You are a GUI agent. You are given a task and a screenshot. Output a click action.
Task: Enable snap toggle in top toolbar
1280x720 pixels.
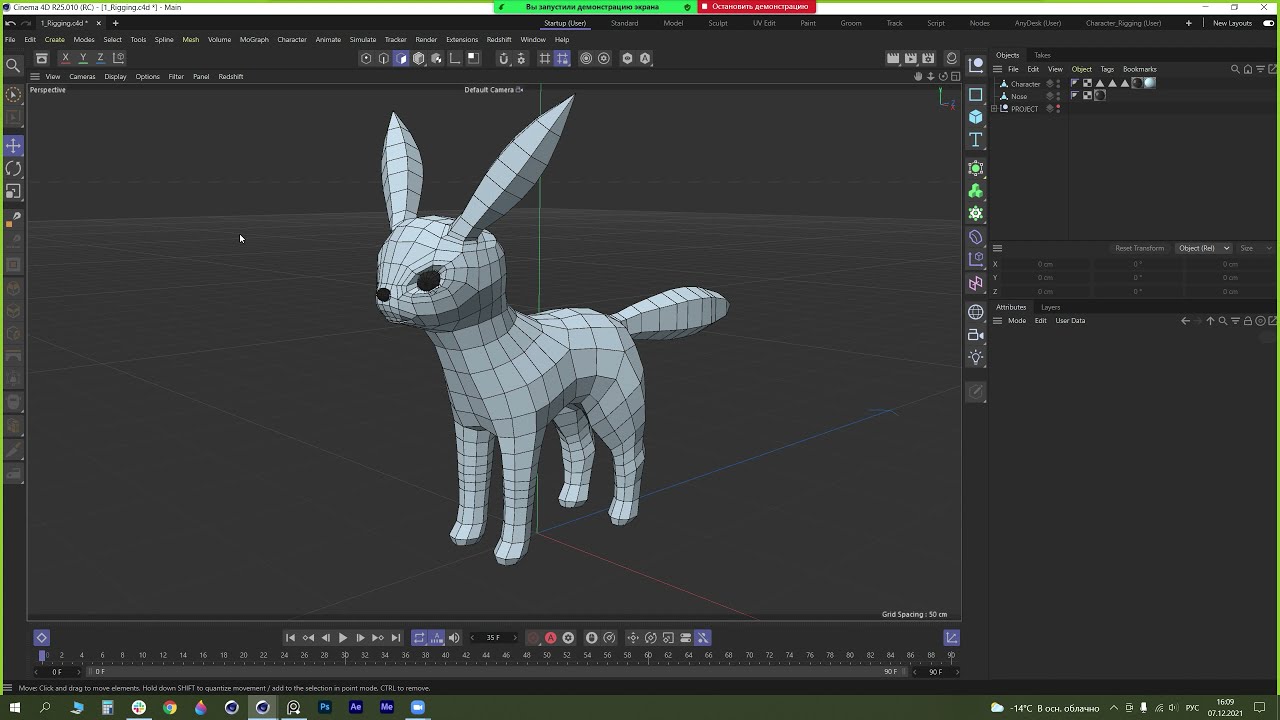[x=504, y=58]
